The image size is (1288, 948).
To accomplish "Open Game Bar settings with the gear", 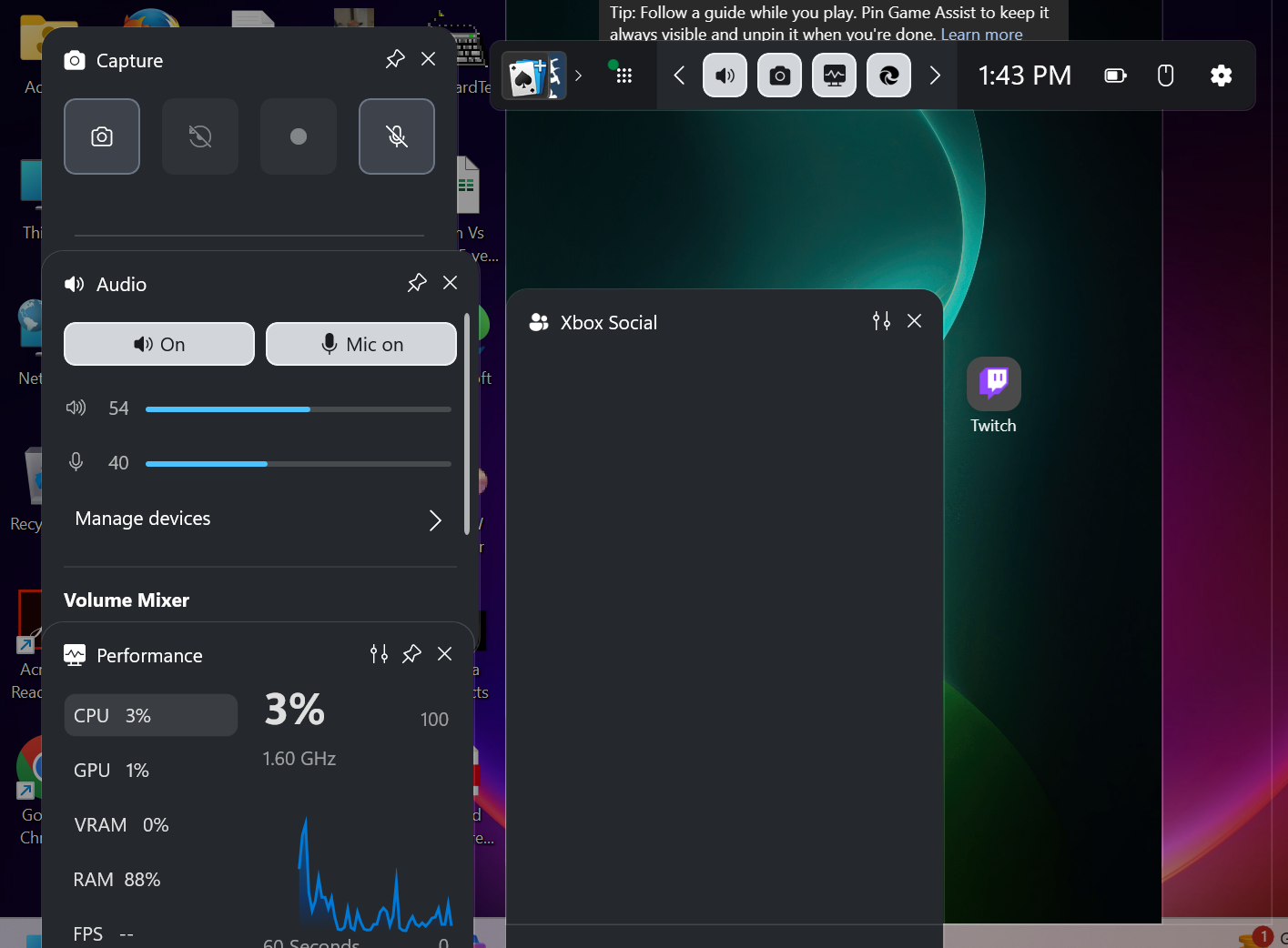I will pyautogui.click(x=1221, y=76).
